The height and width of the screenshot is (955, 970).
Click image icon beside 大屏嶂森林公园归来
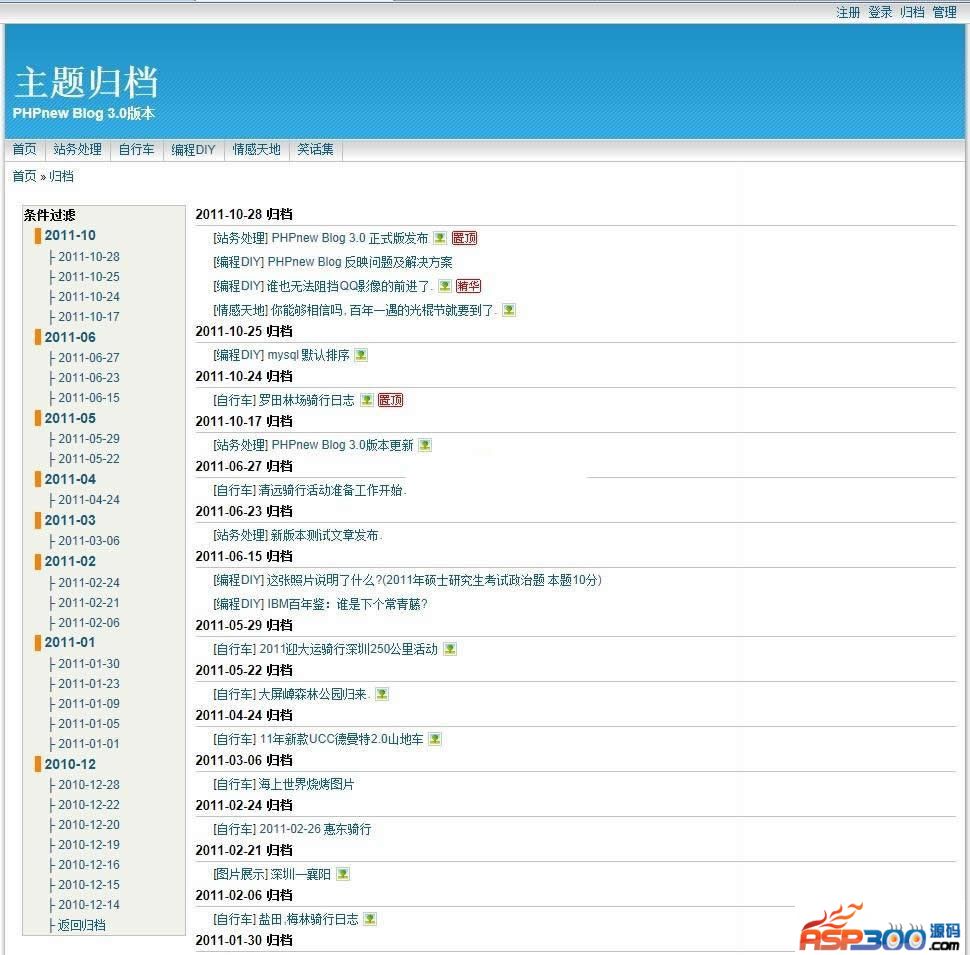pyautogui.click(x=382, y=695)
